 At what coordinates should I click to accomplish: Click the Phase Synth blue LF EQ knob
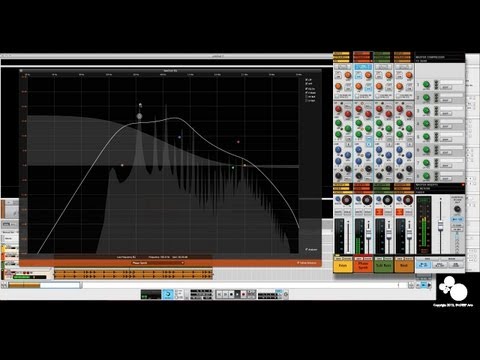[359, 150]
